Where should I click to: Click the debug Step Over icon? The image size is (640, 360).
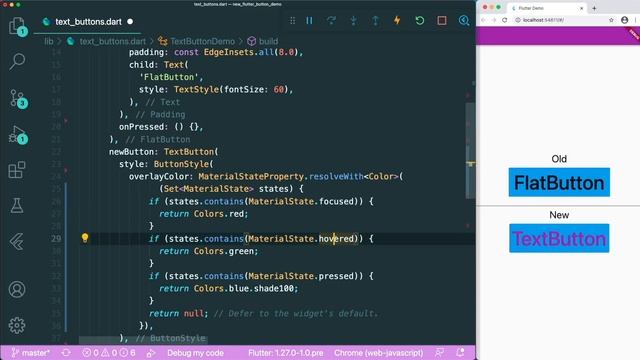click(331, 20)
